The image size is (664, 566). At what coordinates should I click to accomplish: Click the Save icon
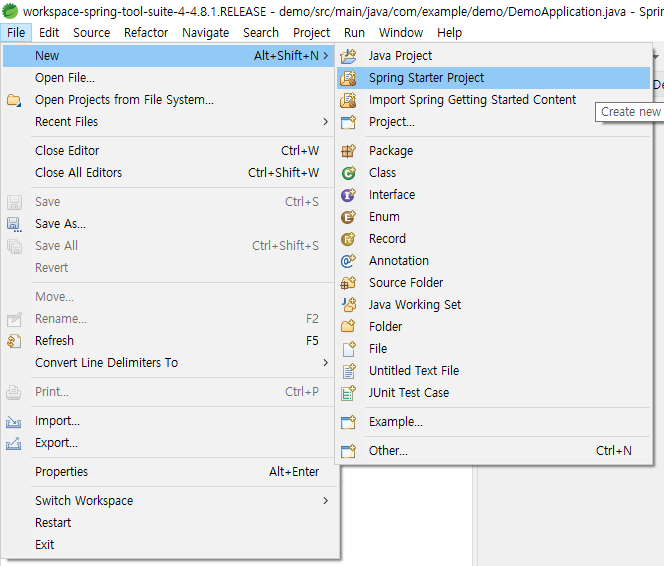click(x=14, y=202)
